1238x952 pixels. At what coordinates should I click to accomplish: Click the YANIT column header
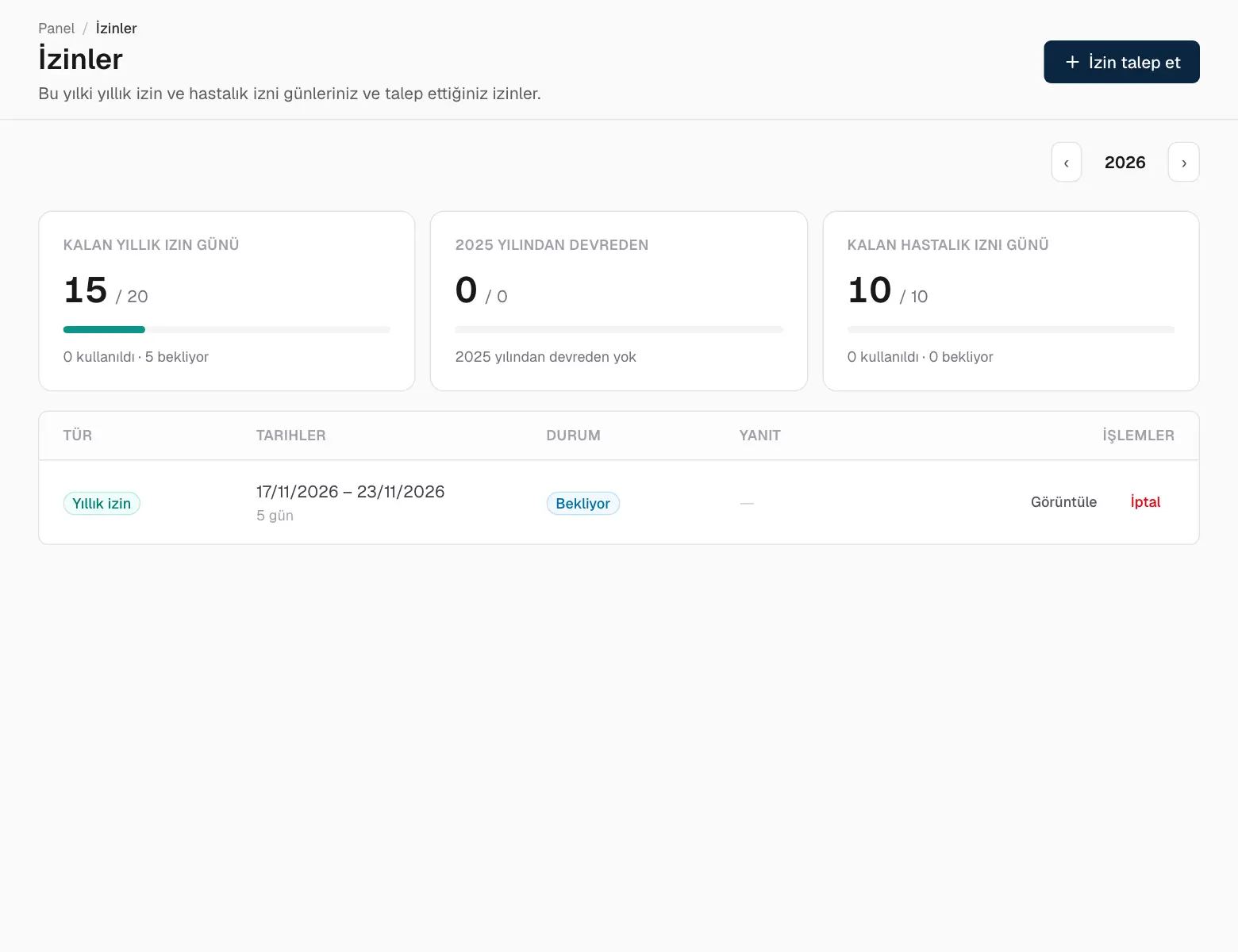759,436
